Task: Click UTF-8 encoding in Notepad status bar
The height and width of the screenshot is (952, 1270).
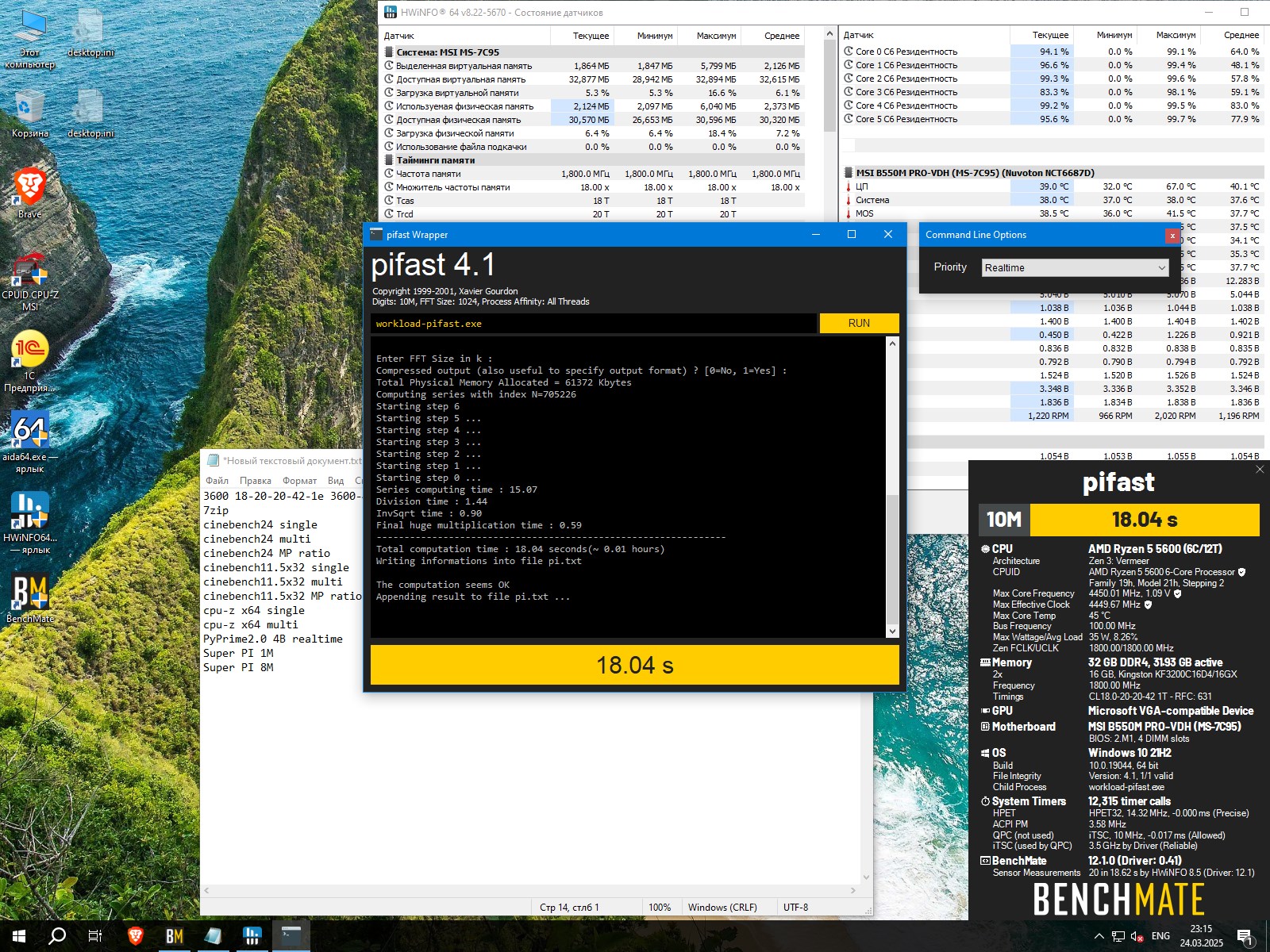Action: 795,908
